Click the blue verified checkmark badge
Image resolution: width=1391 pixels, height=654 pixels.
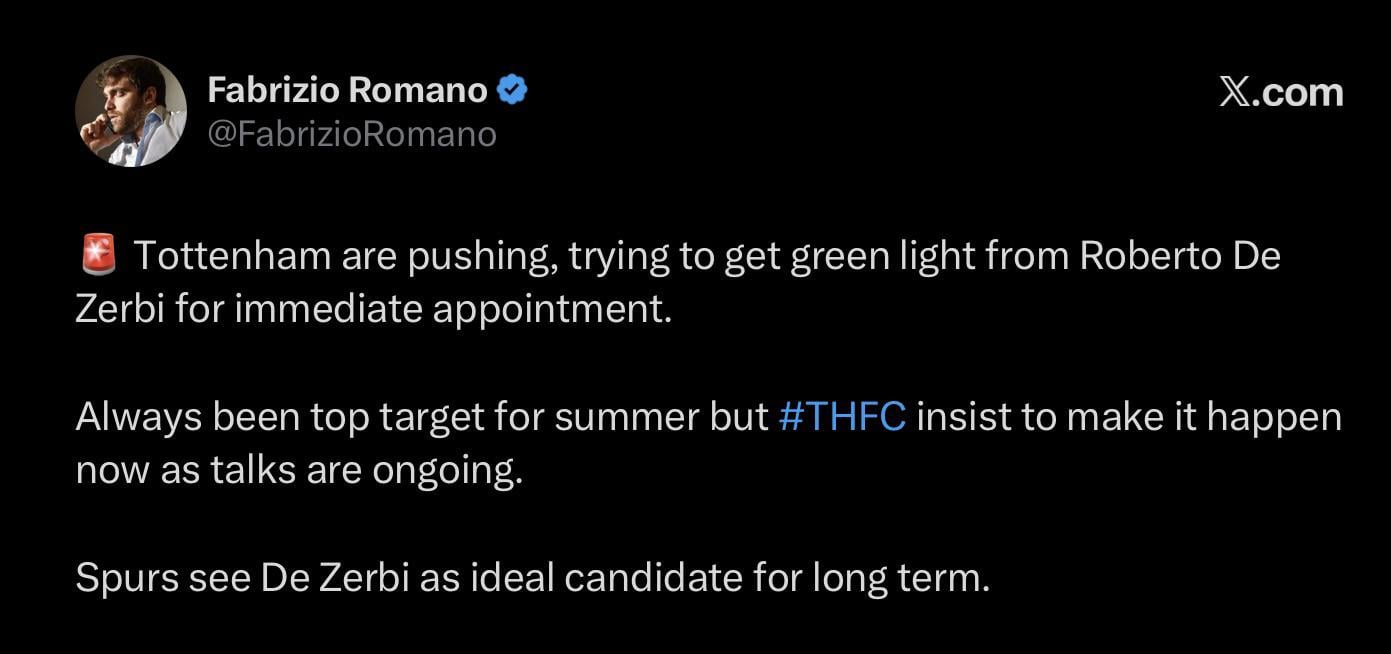(512, 91)
